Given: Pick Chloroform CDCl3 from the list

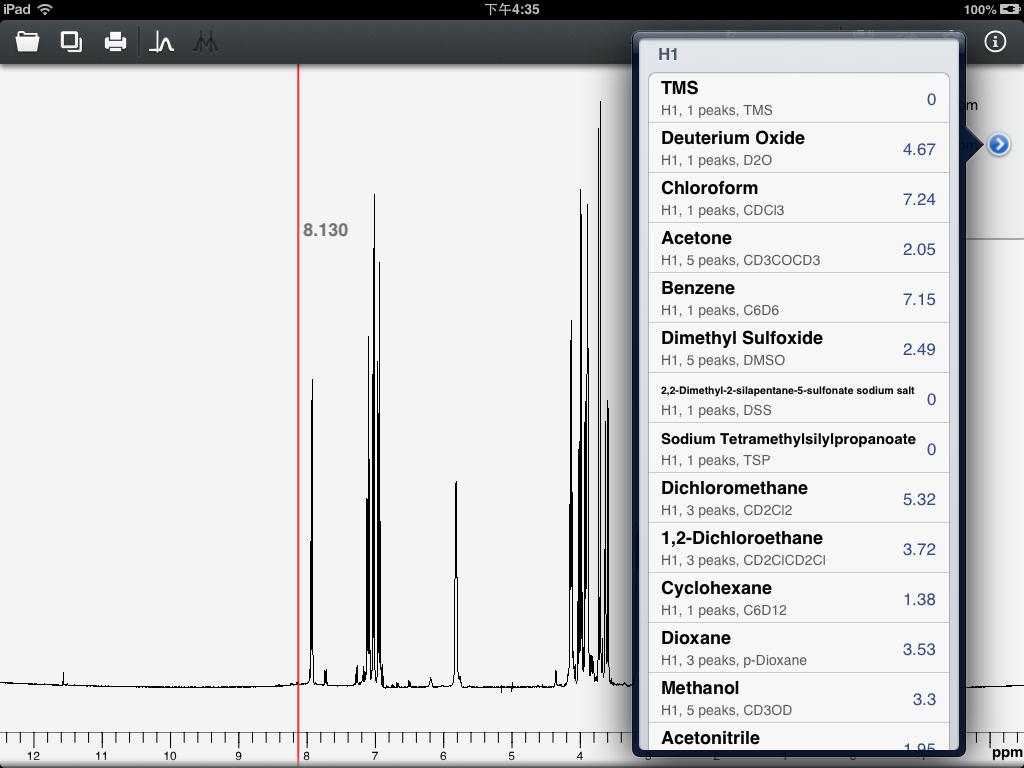Looking at the screenshot, I should coord(798,198).
